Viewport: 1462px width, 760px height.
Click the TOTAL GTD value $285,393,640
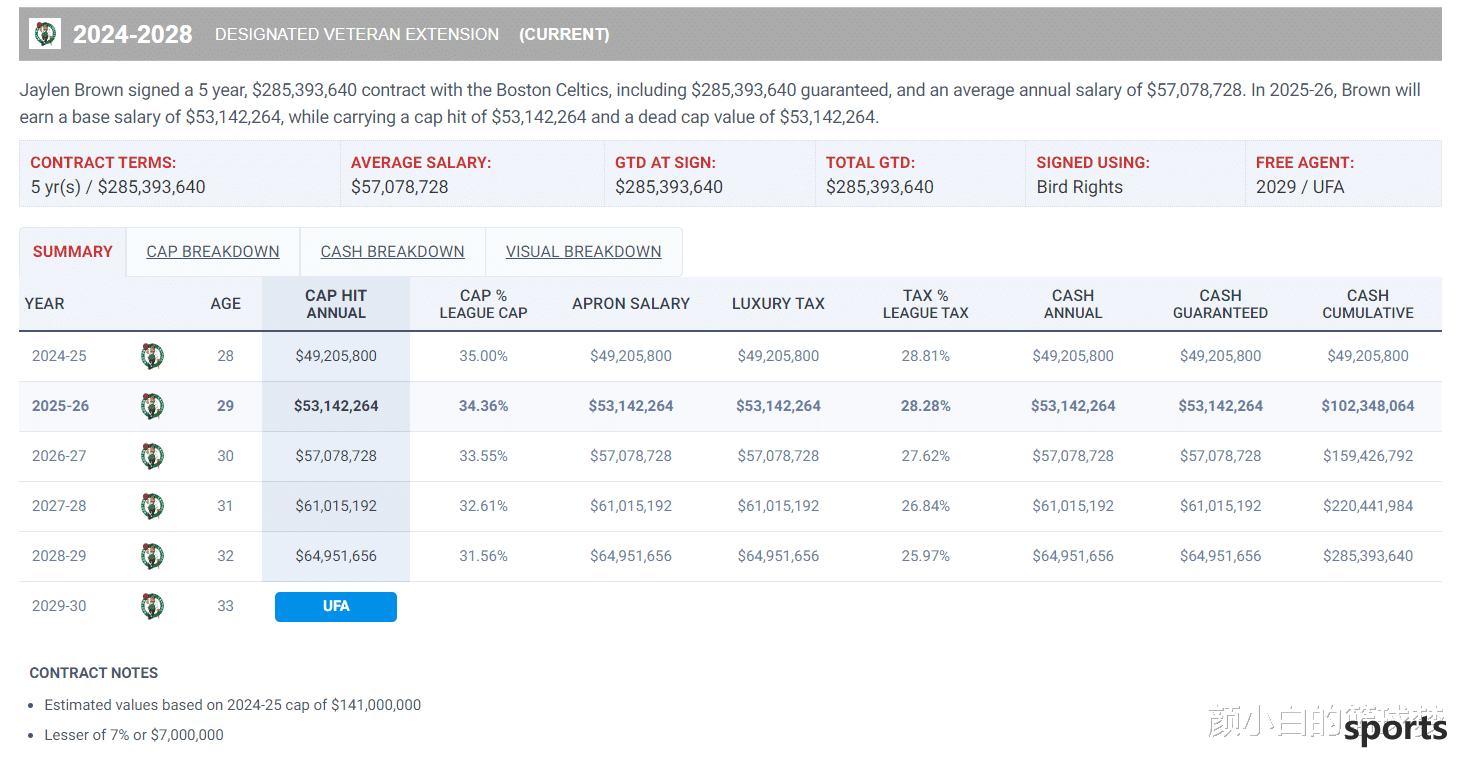[x=880, y=187]
